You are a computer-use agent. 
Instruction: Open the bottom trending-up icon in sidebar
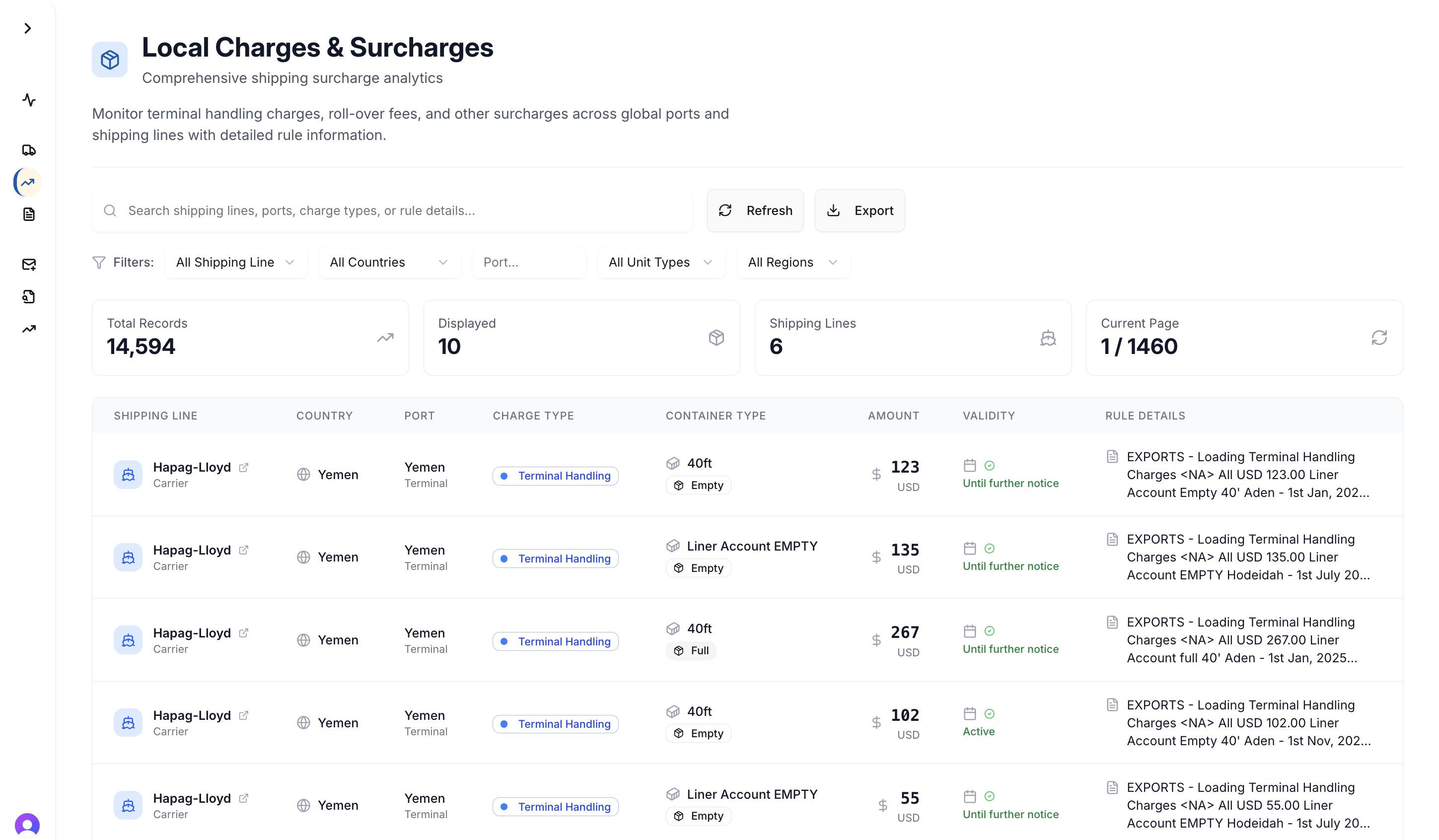(x=29, y=329)
